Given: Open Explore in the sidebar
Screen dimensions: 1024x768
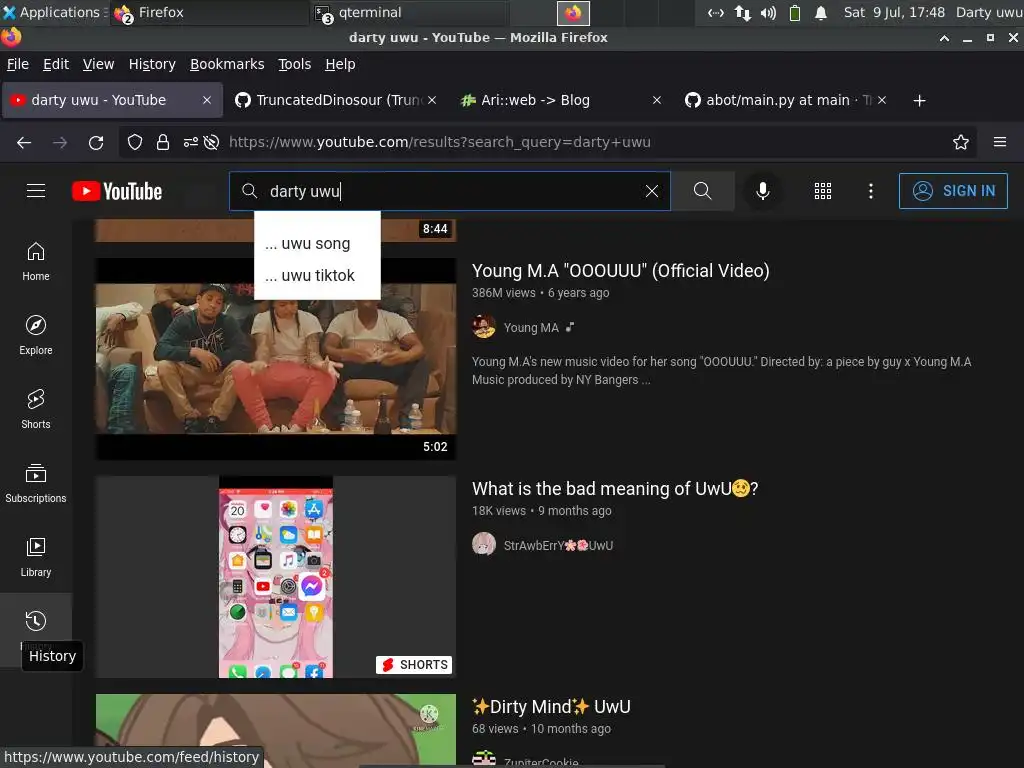Looking at the screenshot, I should 36,335.
